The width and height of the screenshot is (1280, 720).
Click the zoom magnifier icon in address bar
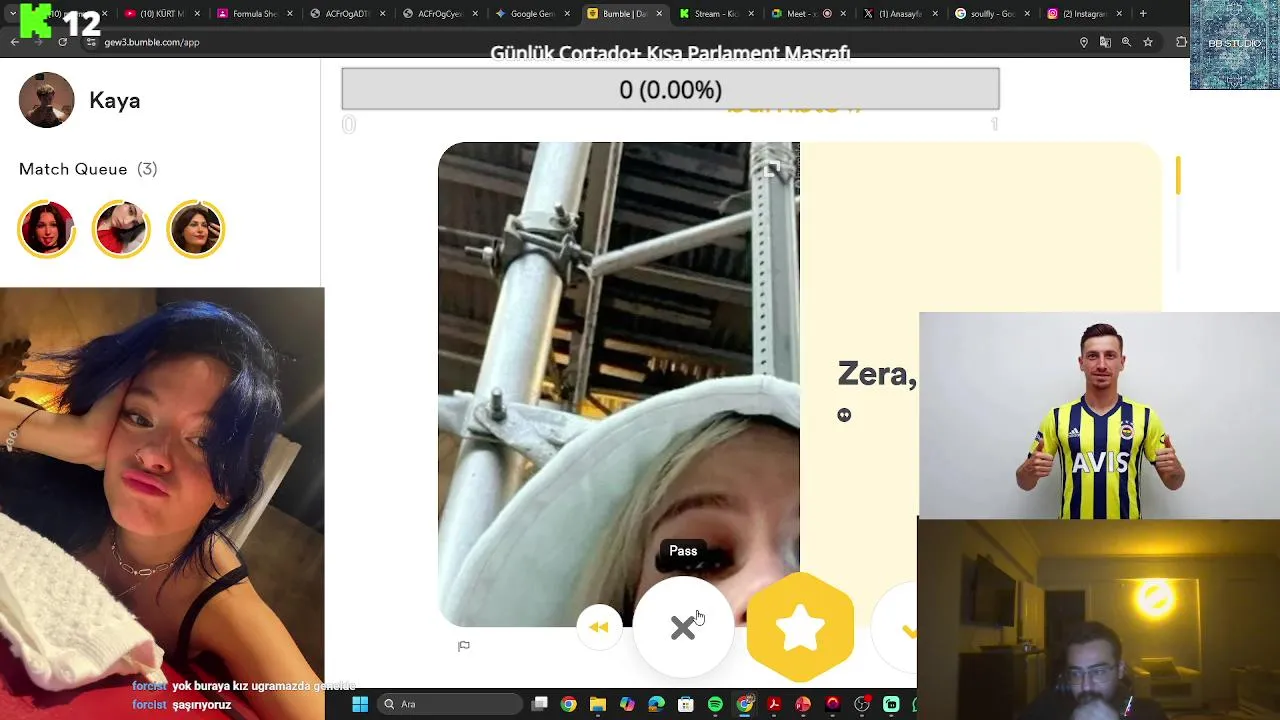click(x=1126, y=42)
